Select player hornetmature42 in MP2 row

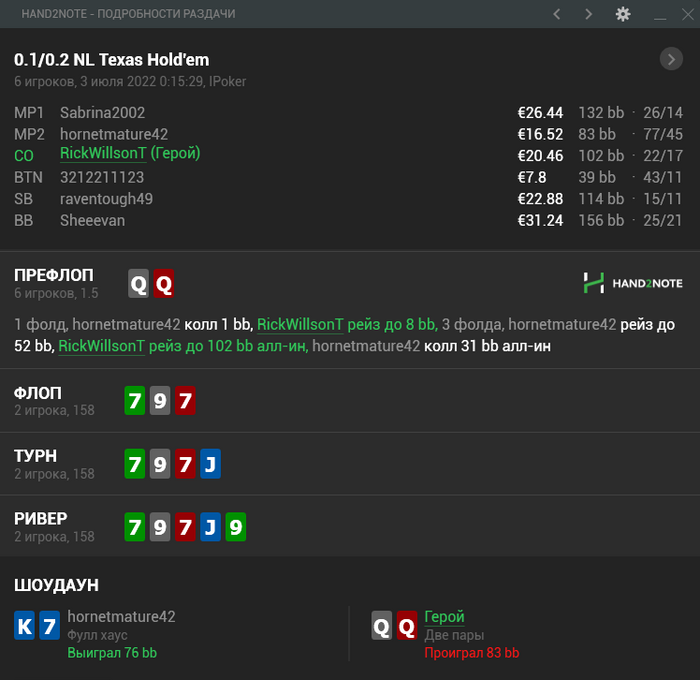(x=114, y=134)
